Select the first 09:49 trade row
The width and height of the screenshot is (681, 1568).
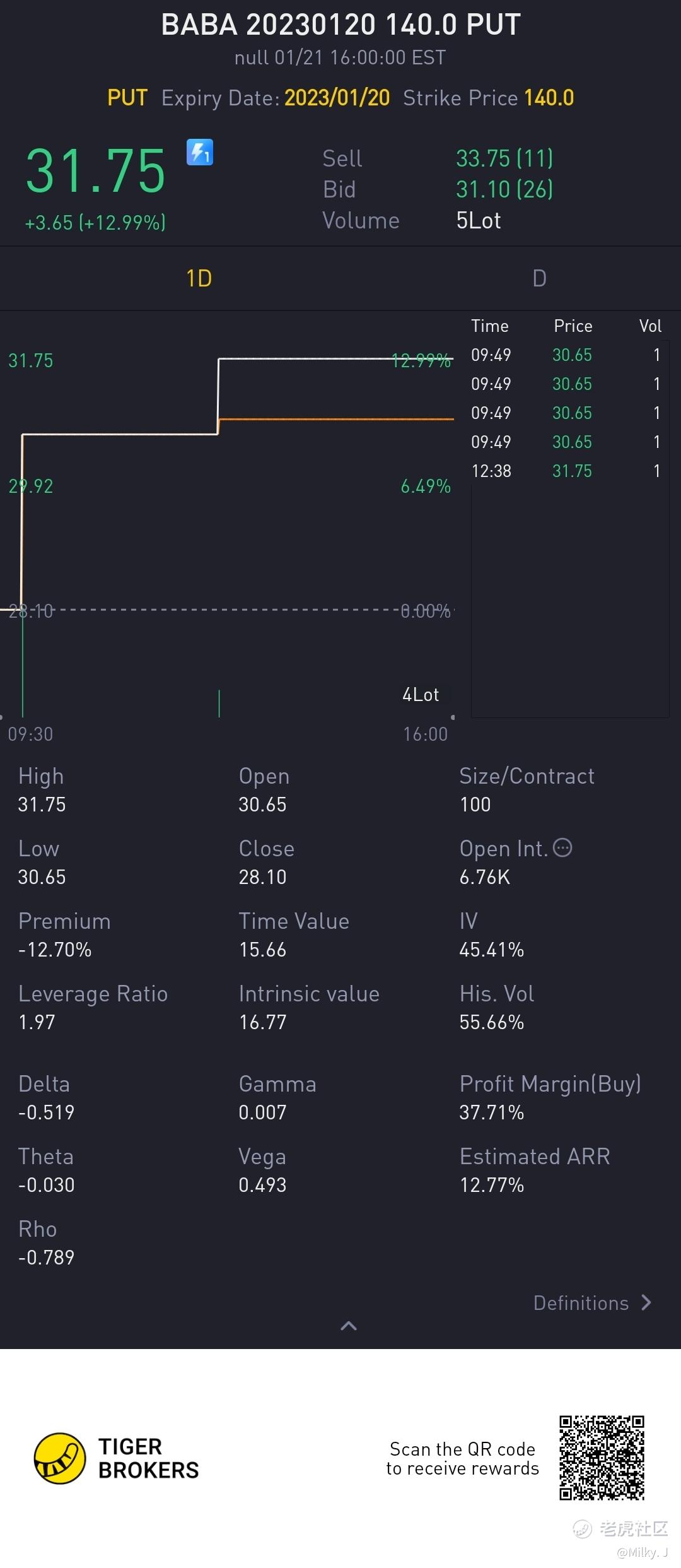566,355
